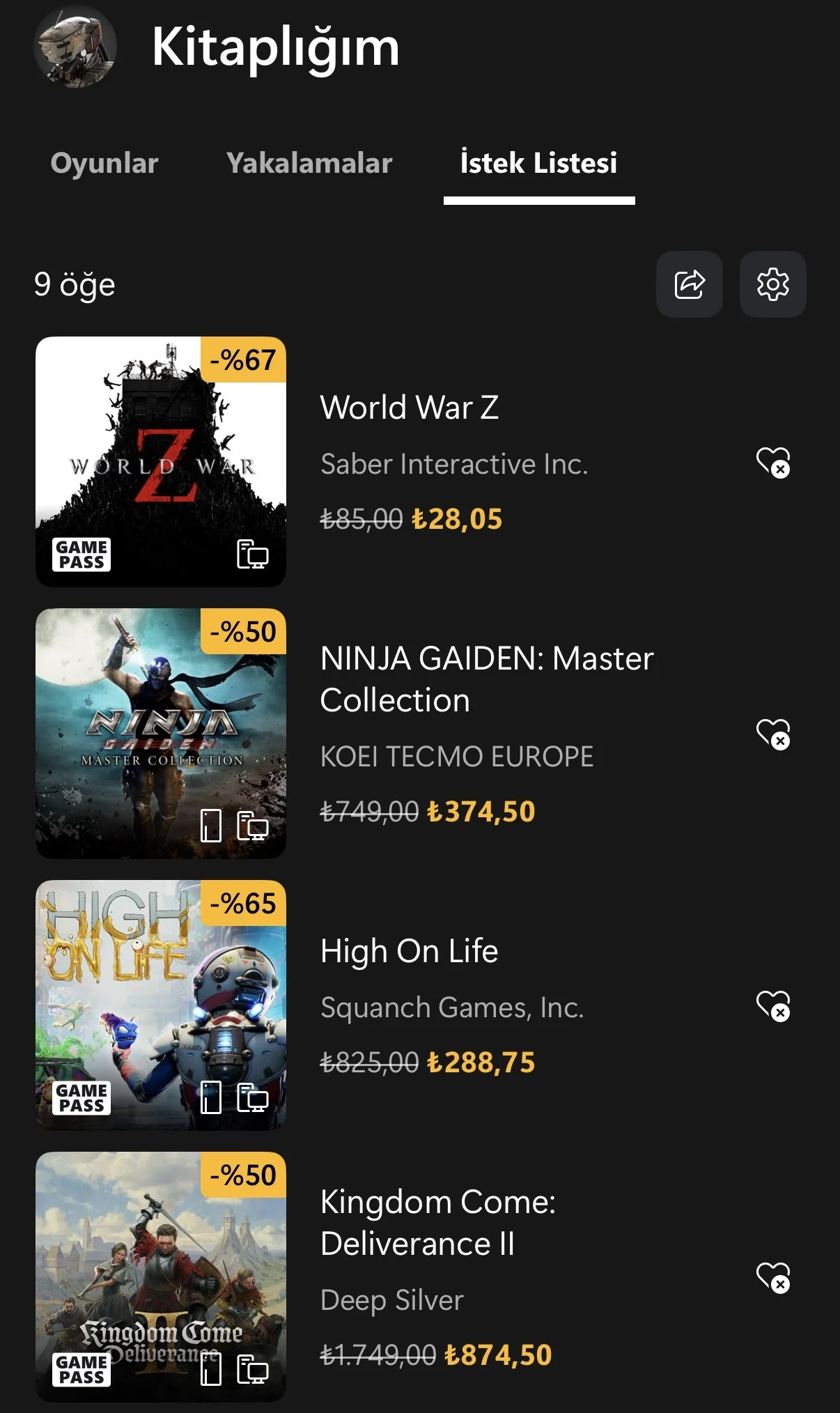
Task: Open World War Z title link
Action: point(410,408)
